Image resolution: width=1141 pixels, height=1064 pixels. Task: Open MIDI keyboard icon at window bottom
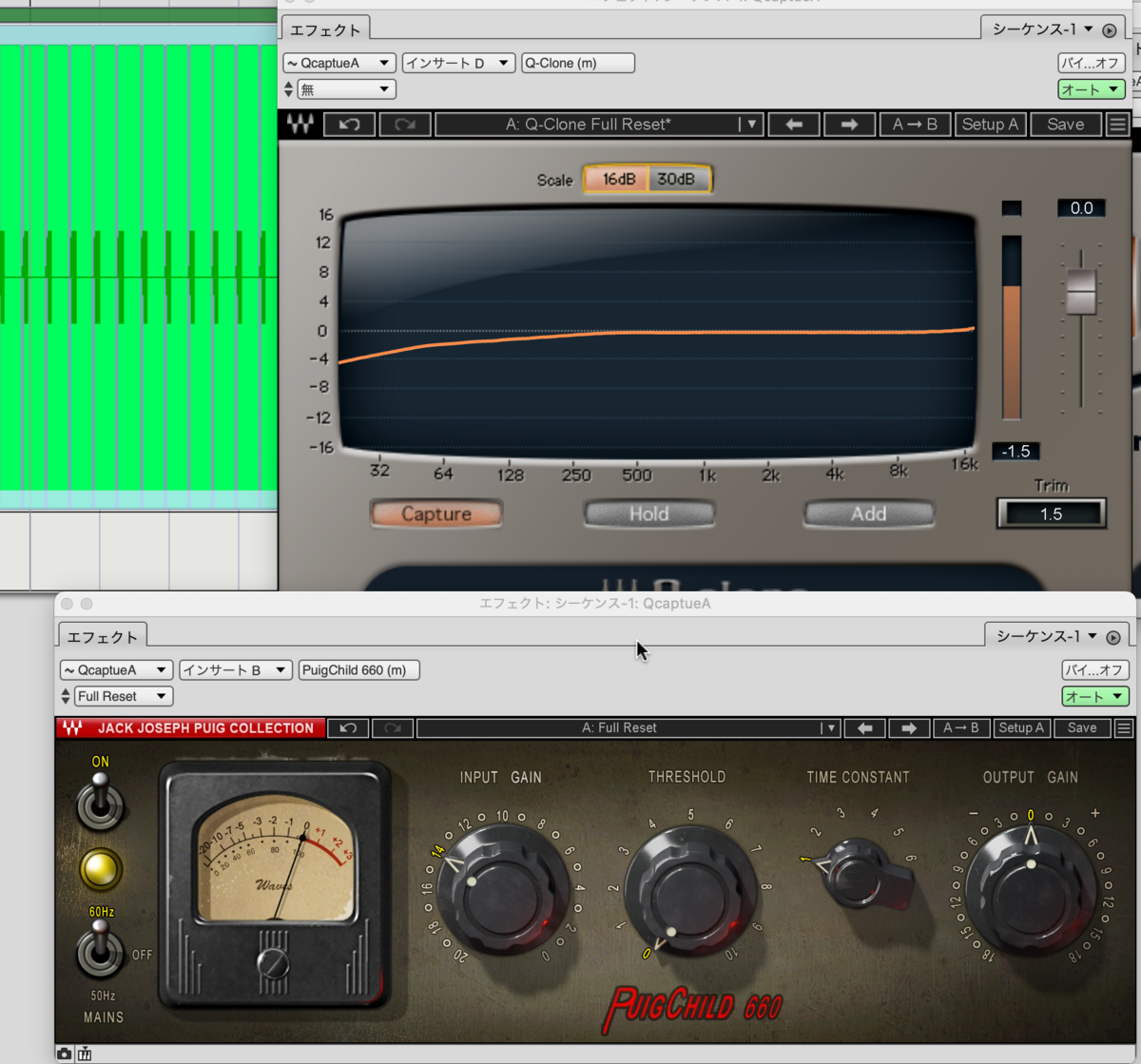point(85,1054)
